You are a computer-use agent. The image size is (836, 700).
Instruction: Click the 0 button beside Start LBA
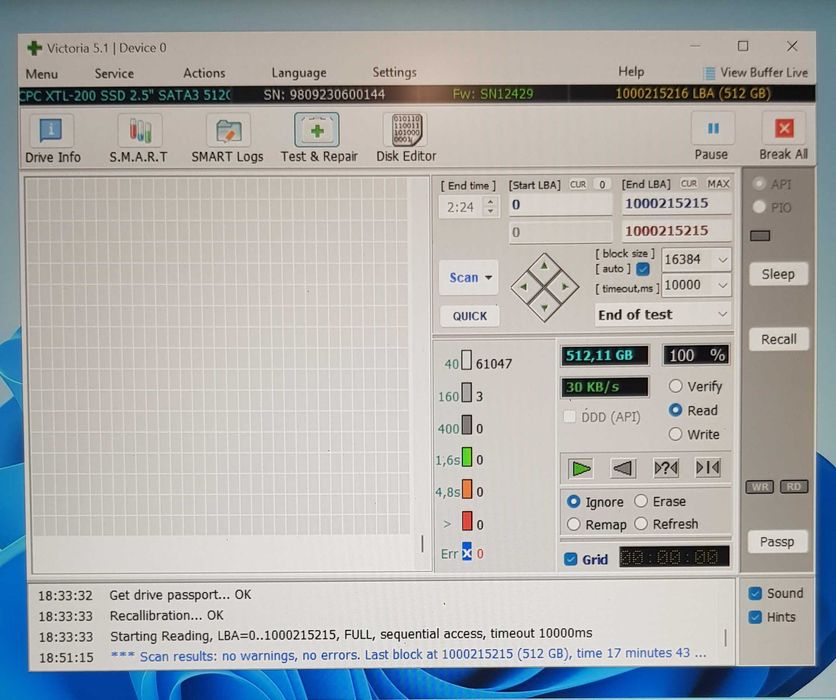(x=602, y=184)
